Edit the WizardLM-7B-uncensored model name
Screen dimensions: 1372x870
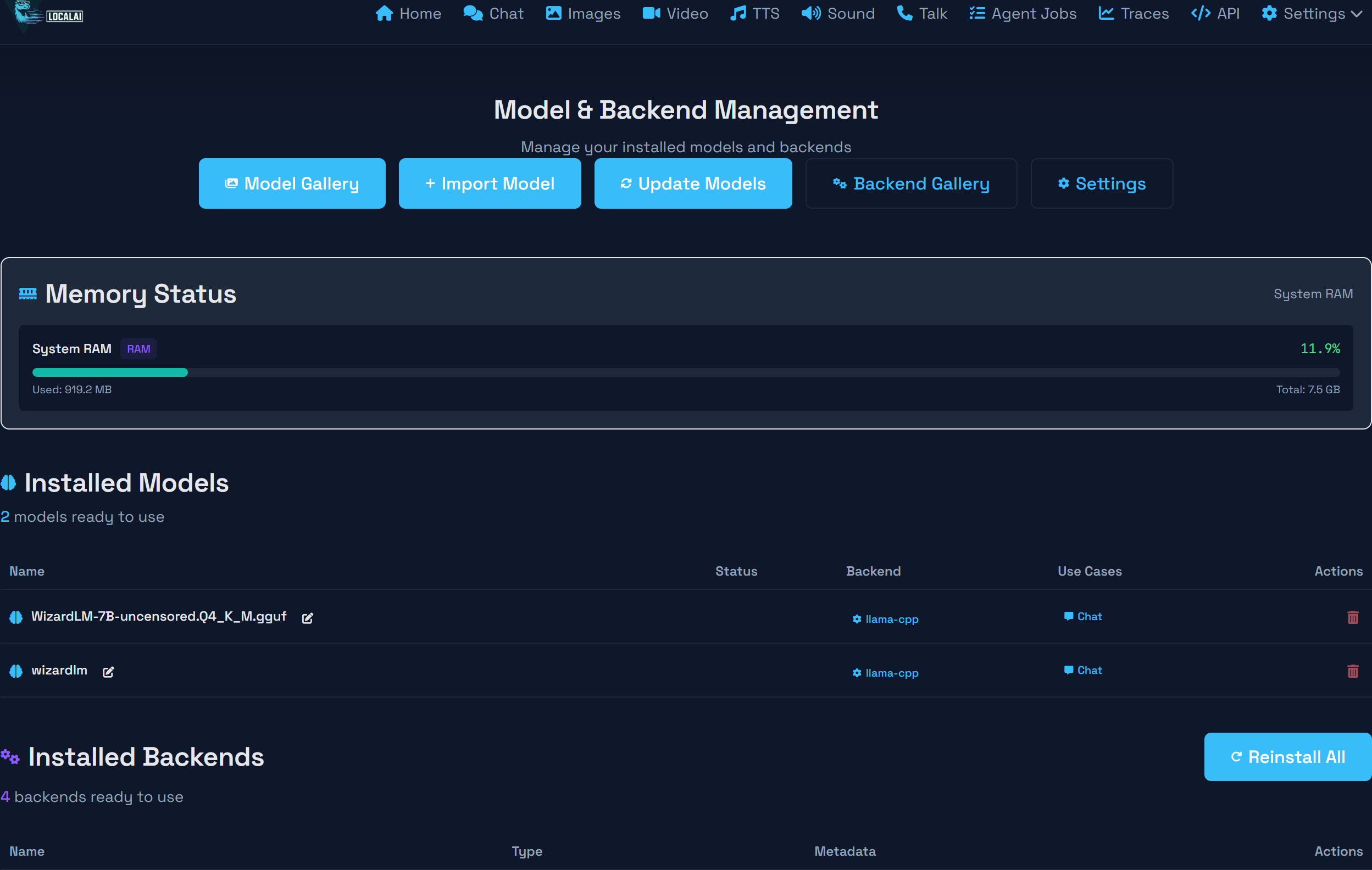(x=308, y=618)
